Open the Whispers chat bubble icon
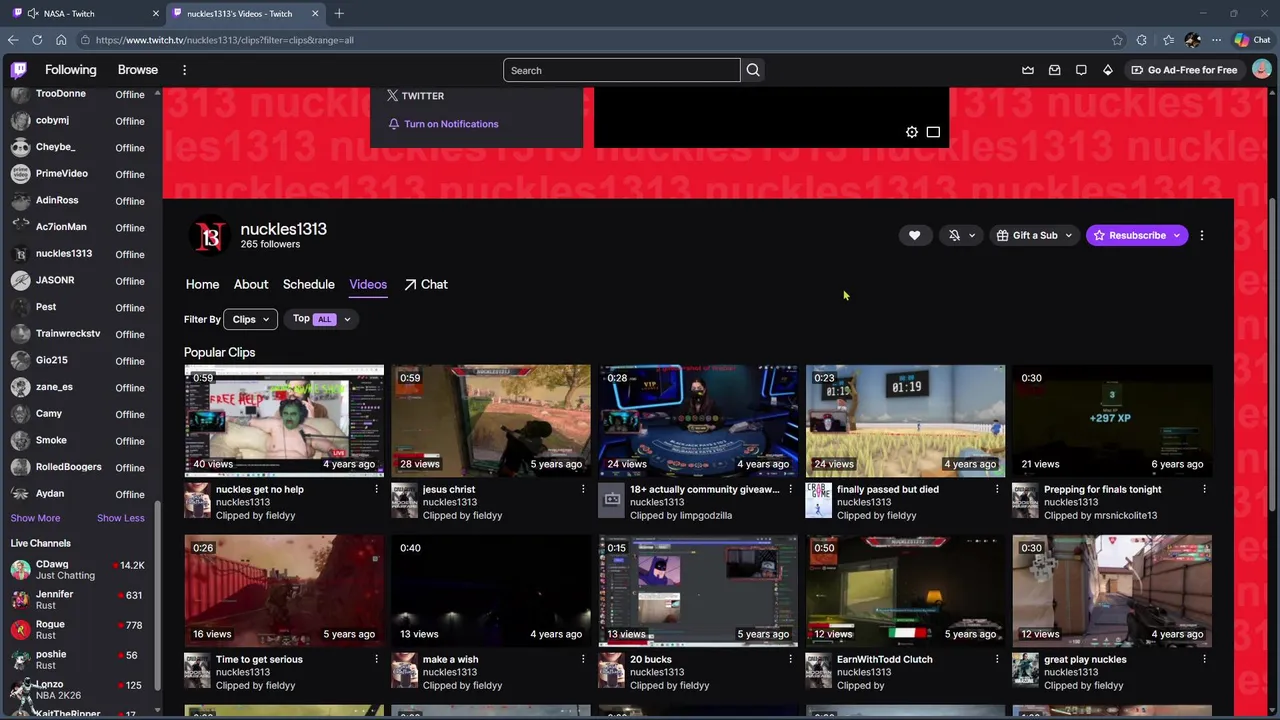Screen dimensions: 1280x720 coord(1081,70)
